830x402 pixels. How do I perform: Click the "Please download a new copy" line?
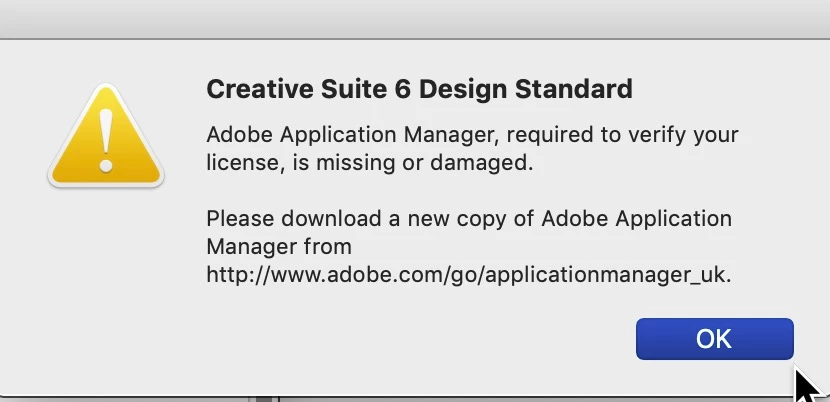pos(469,218)
